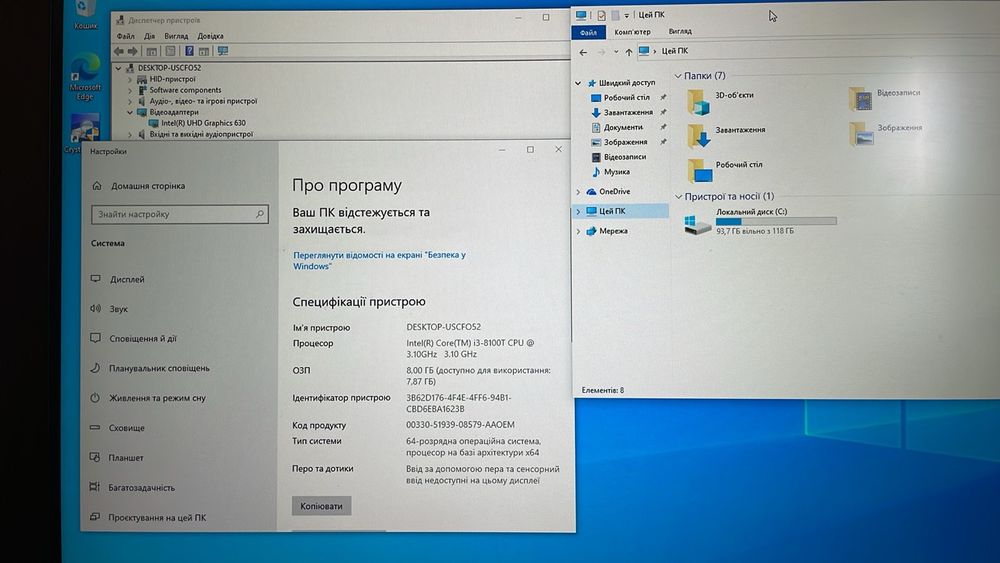Collapse the Швидкий доступ section
This screenshot has height=563, width=1000.
click(578, 83)
